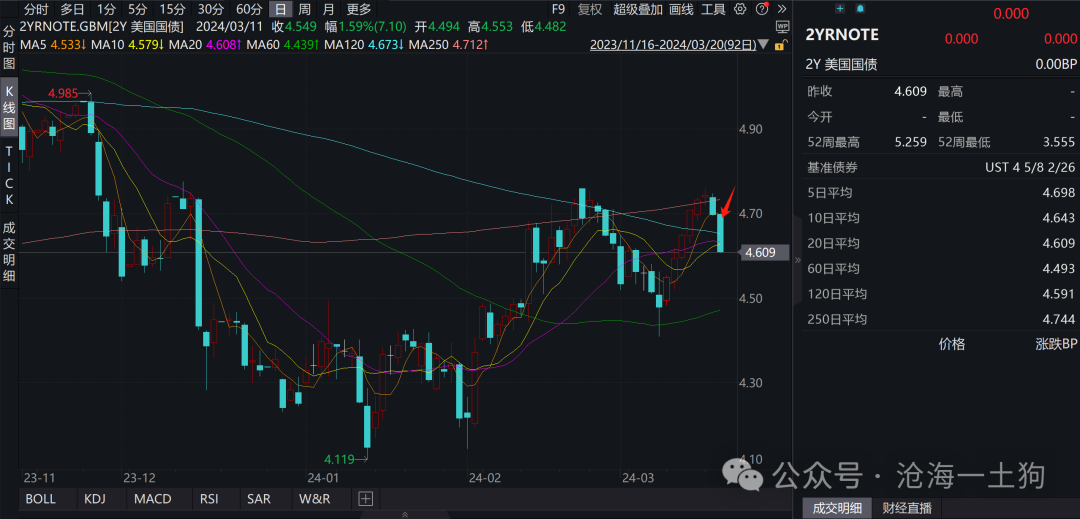1080x519 pixels.
Task: Enable the W&R indicator
Action: (x=314, y=498)
